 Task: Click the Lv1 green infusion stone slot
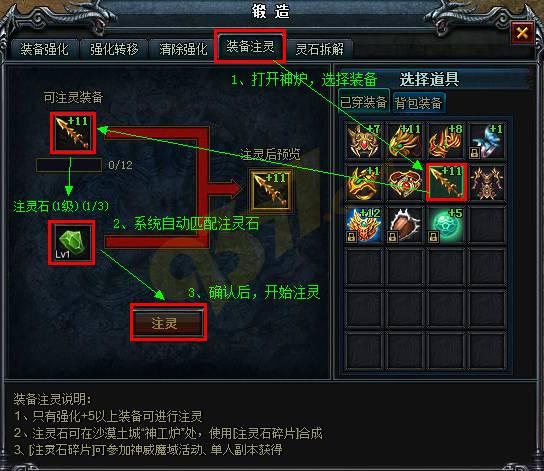(72, 242)
